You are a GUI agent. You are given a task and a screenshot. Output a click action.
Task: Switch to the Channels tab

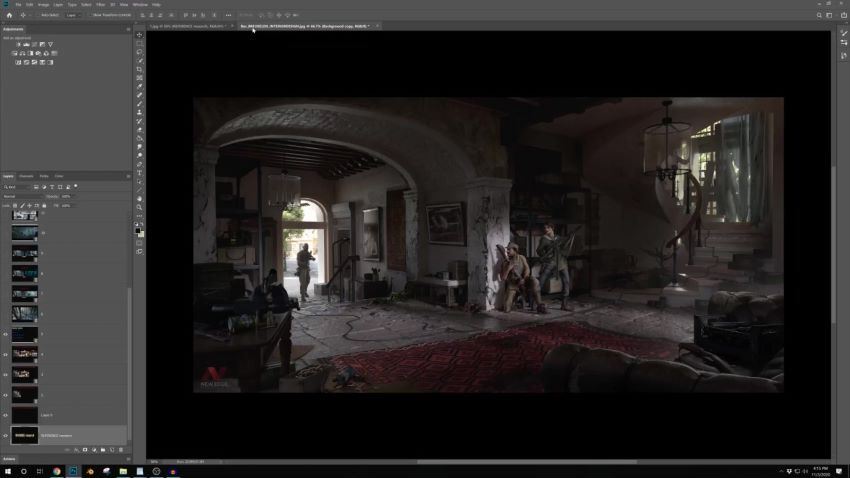(26, 176)
